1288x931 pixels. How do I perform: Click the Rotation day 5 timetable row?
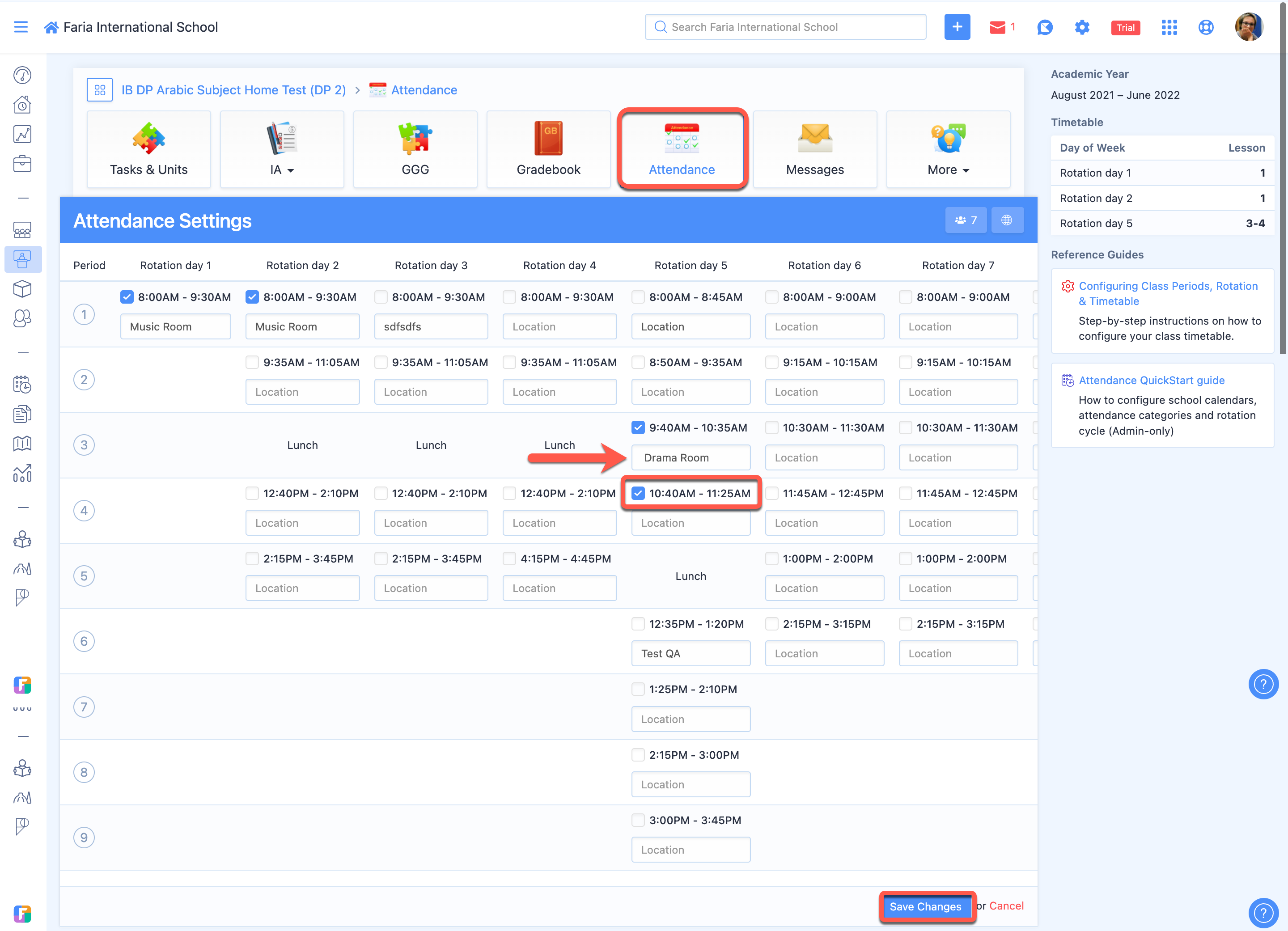click(1162, 223)
